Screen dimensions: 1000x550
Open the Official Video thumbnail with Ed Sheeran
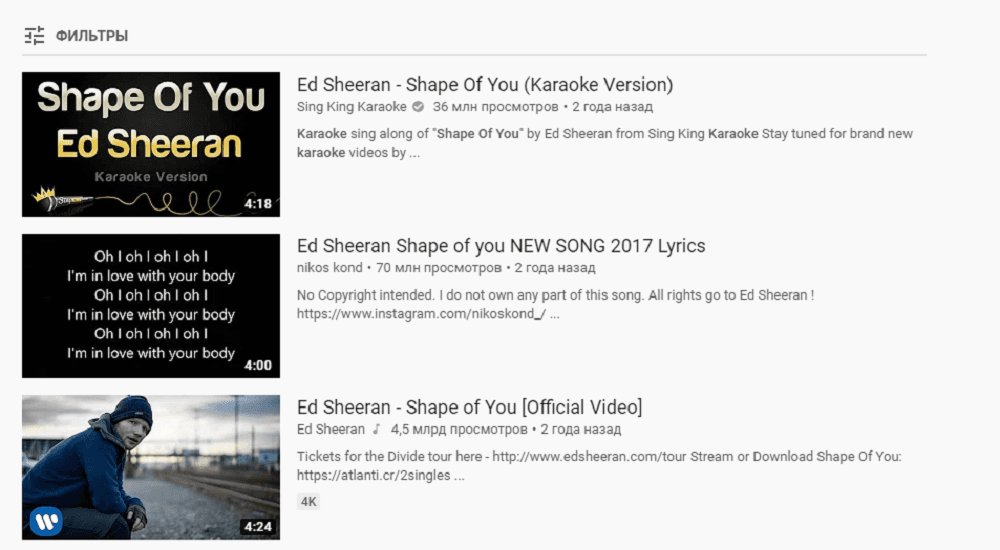click(151, 467)
